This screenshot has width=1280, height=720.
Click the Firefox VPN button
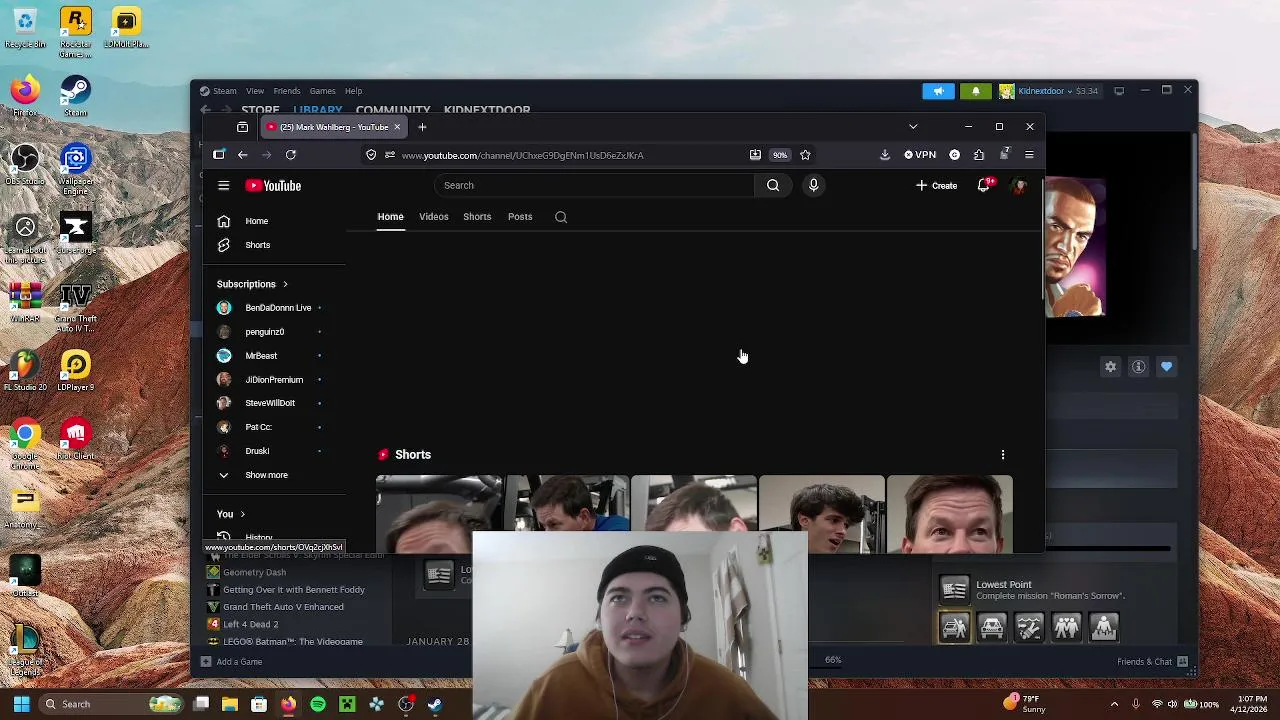tap(920, 155)
